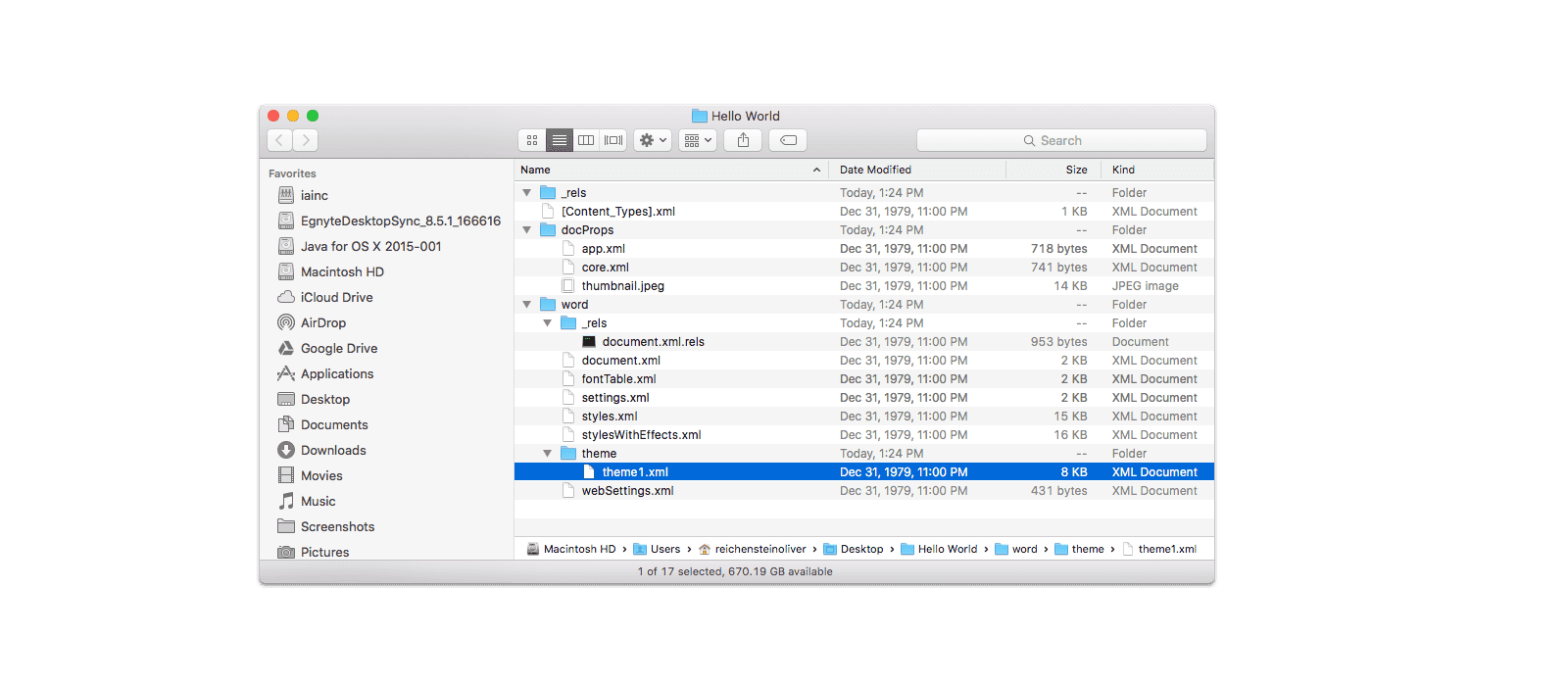Open Downloads in the sidebar
The height and width of the screenshot is (687, 1568).
pyautogui.click(x=333, y=450)
